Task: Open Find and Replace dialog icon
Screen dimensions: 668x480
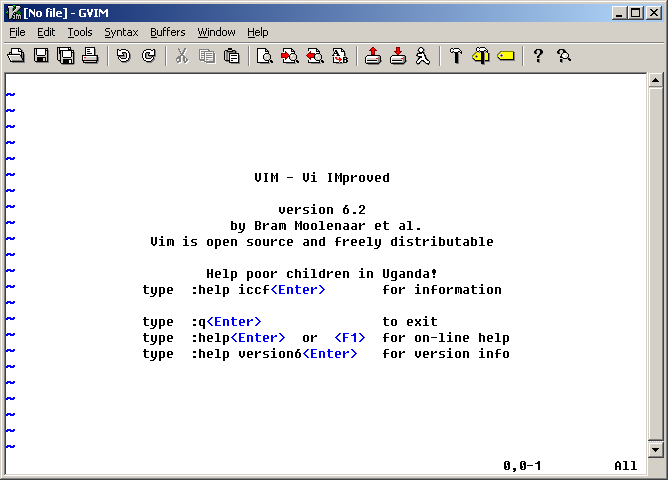Action: (x=265, y=56)
